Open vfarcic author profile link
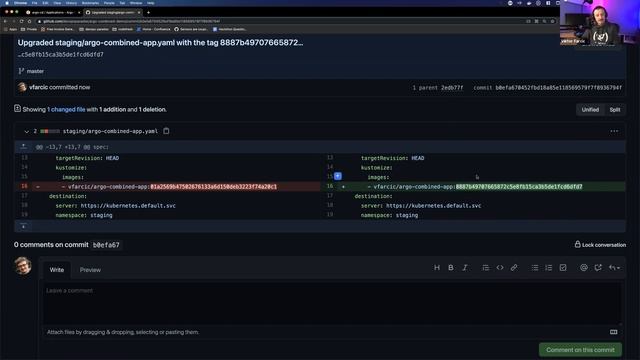Viewport: 640px width, 360px height. point(38,87)
